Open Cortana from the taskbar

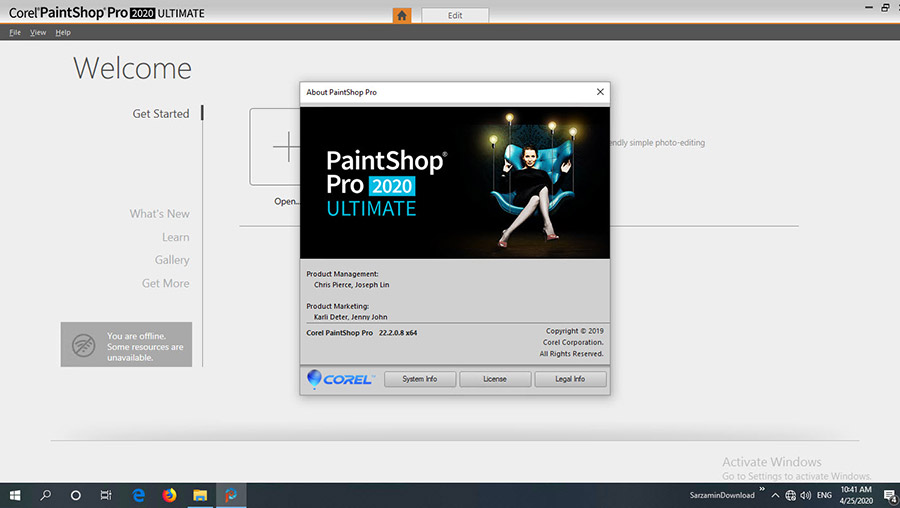[x=76, y=495]
